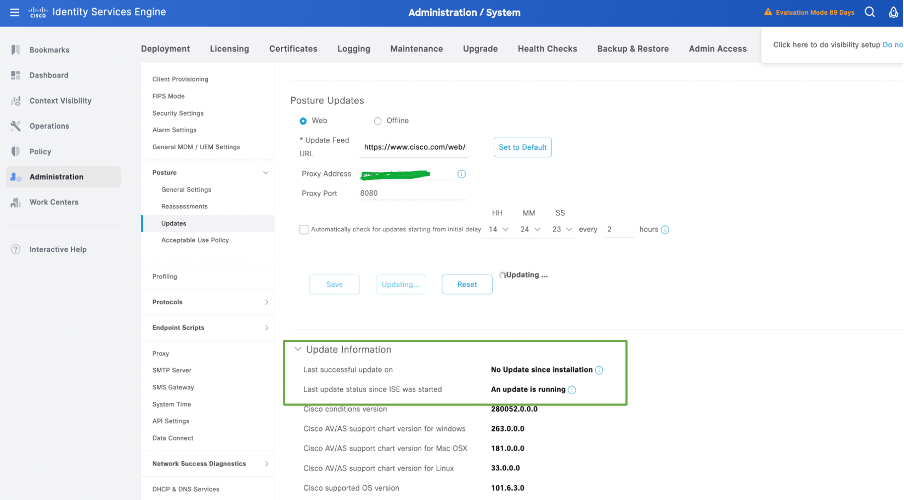Open the HH hours dropdown
The image size is (904, 500).
[498, 229]
